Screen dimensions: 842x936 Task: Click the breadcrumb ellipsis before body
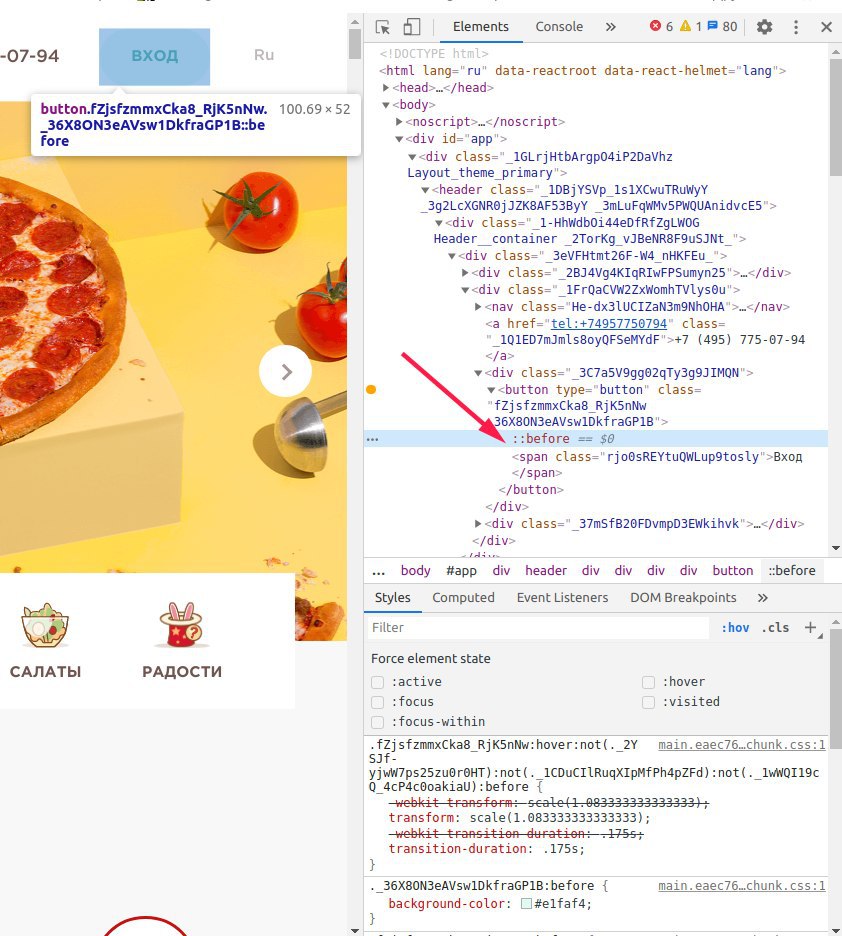378,572
